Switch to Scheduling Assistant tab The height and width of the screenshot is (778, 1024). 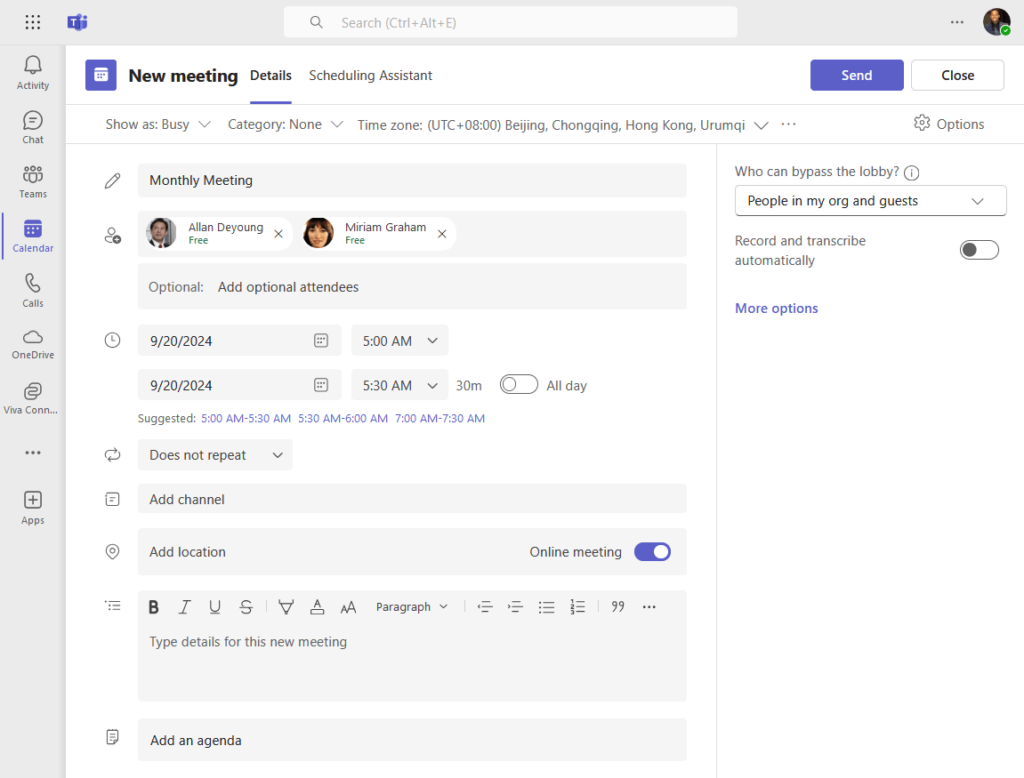pos(370,75)
